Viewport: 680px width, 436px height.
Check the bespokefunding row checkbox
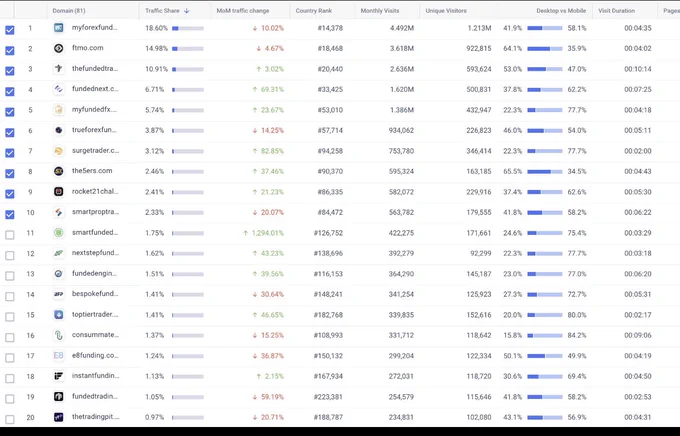(10, 296)
